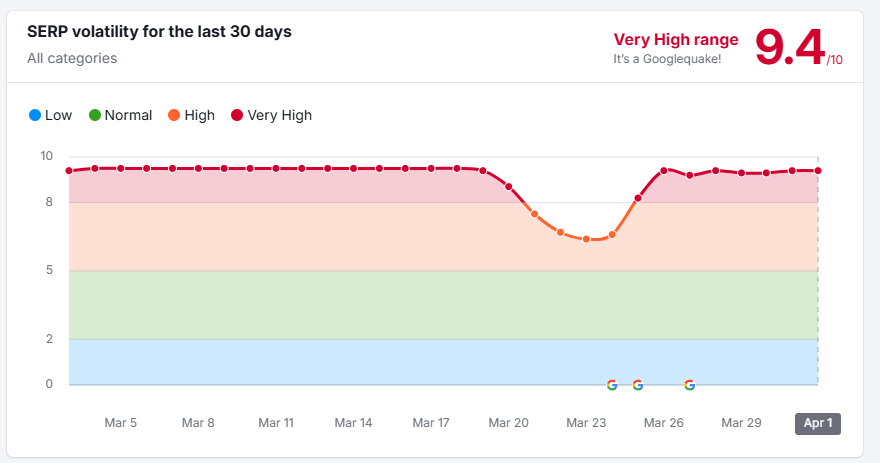Click the All categories subtitle
This screenshot has height=463, width=880.
point(72,58)
